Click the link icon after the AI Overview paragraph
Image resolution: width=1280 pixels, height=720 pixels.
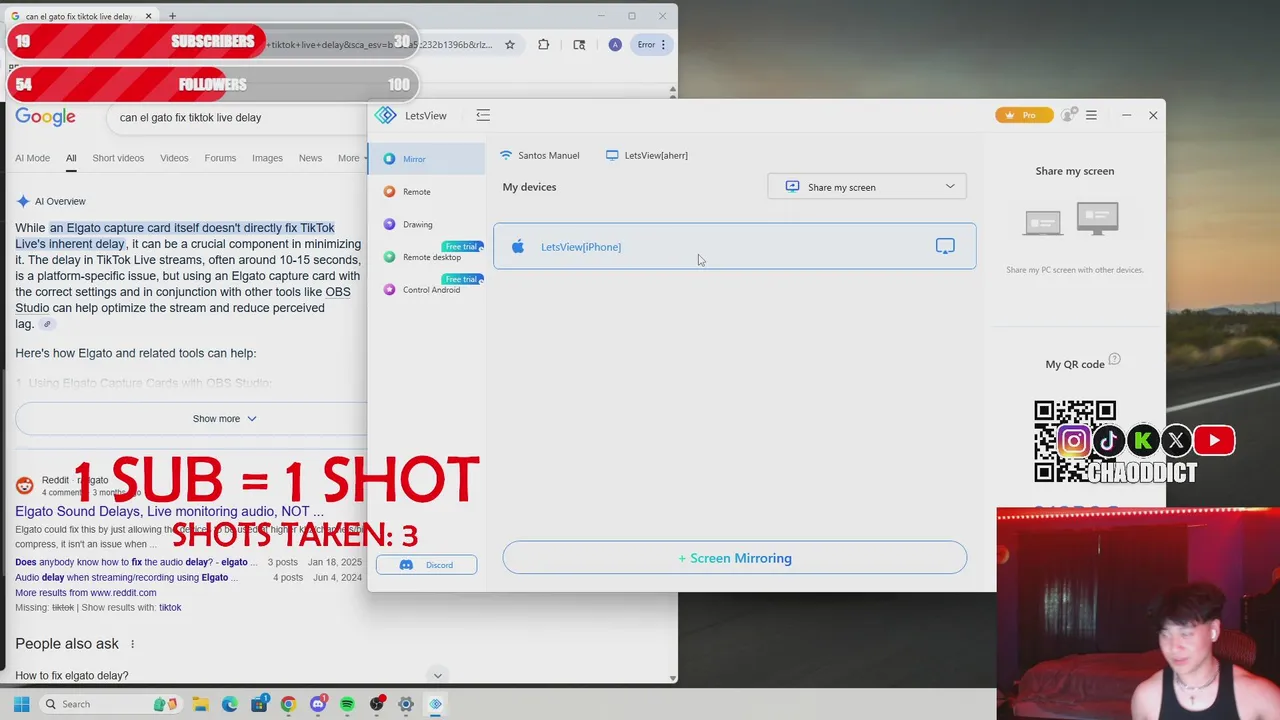(47, 324)
